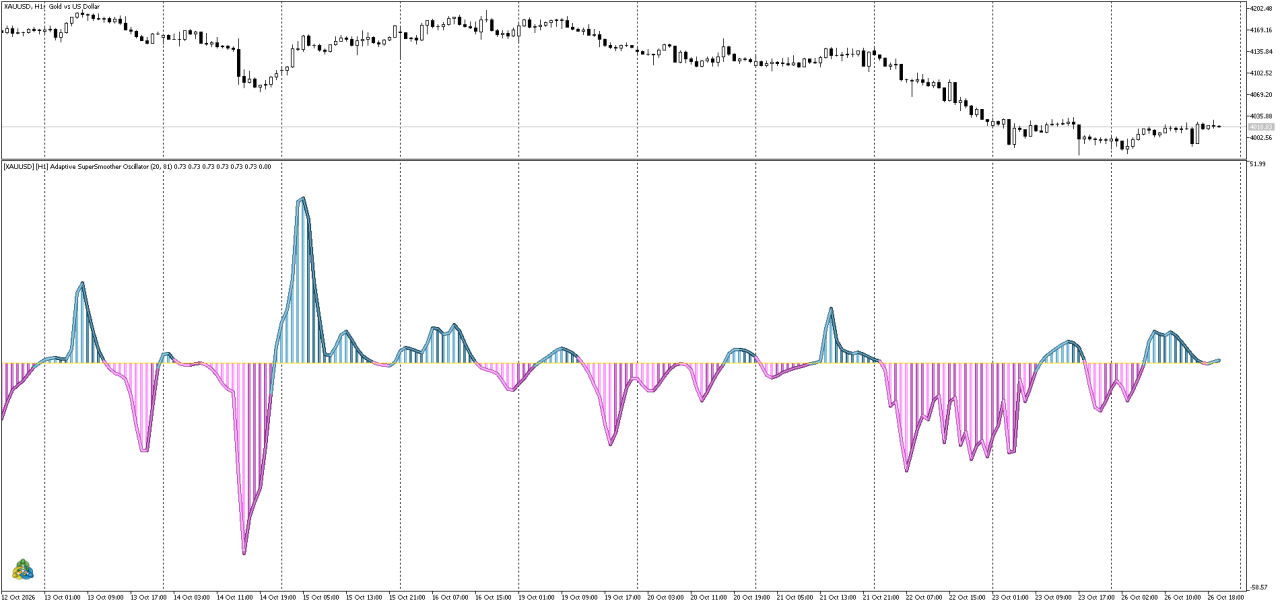The height and width of the screenshot is (605, 1282).
Task: Click the 4069.20 price scale label
Action: pyautogui.click(x=1260, y=95)
